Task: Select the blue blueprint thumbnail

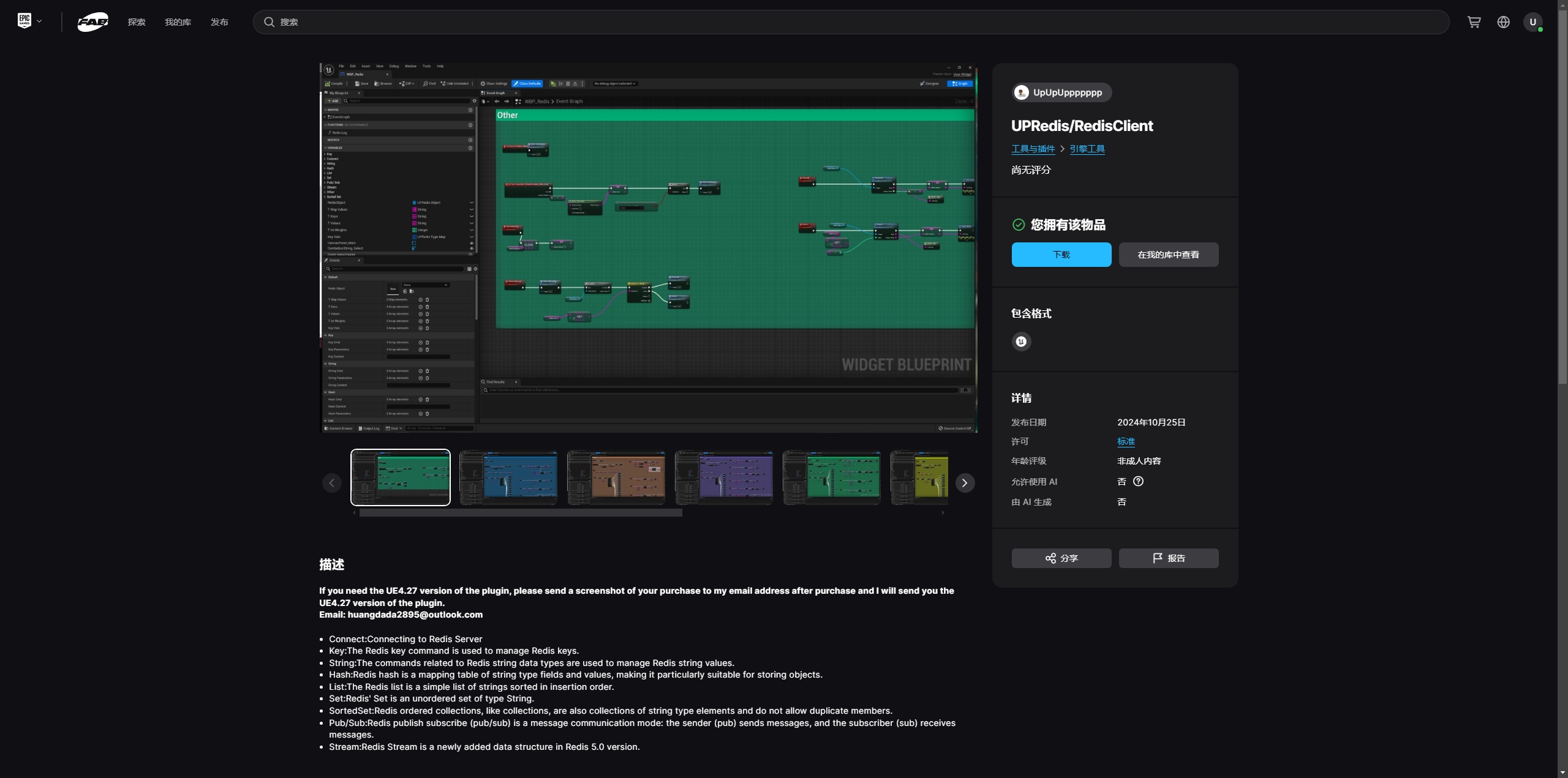Action: [508, 477]
